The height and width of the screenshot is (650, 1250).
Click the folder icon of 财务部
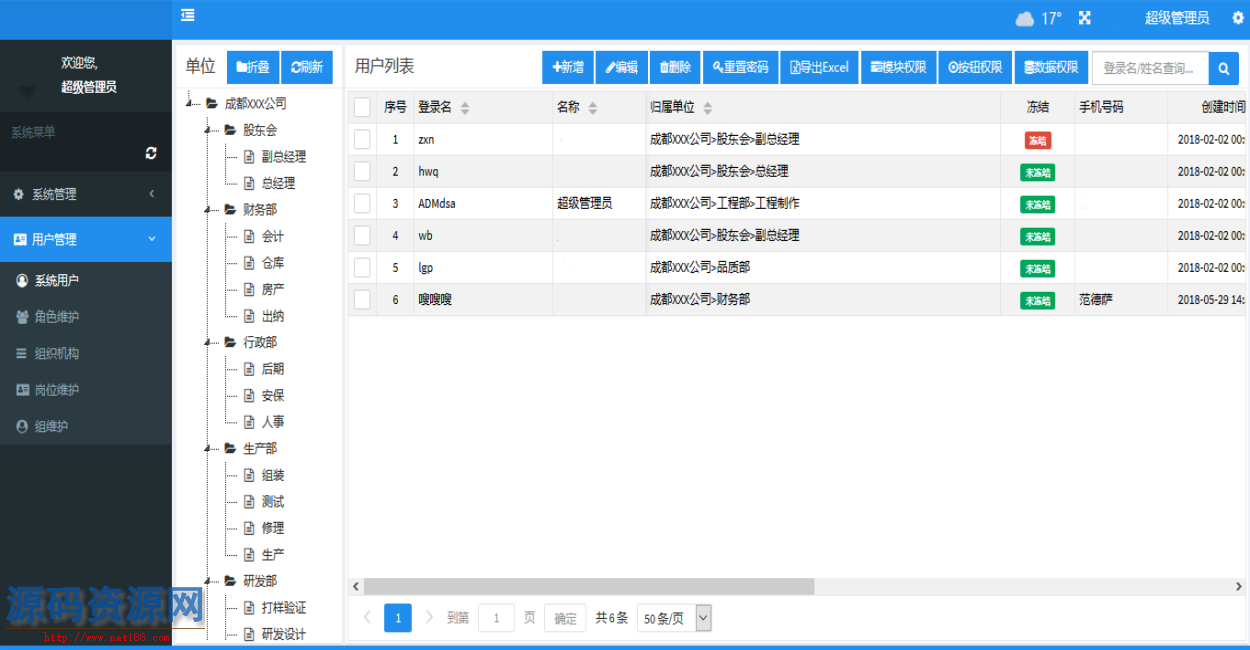pyautogui.click(x=231, y=210)
